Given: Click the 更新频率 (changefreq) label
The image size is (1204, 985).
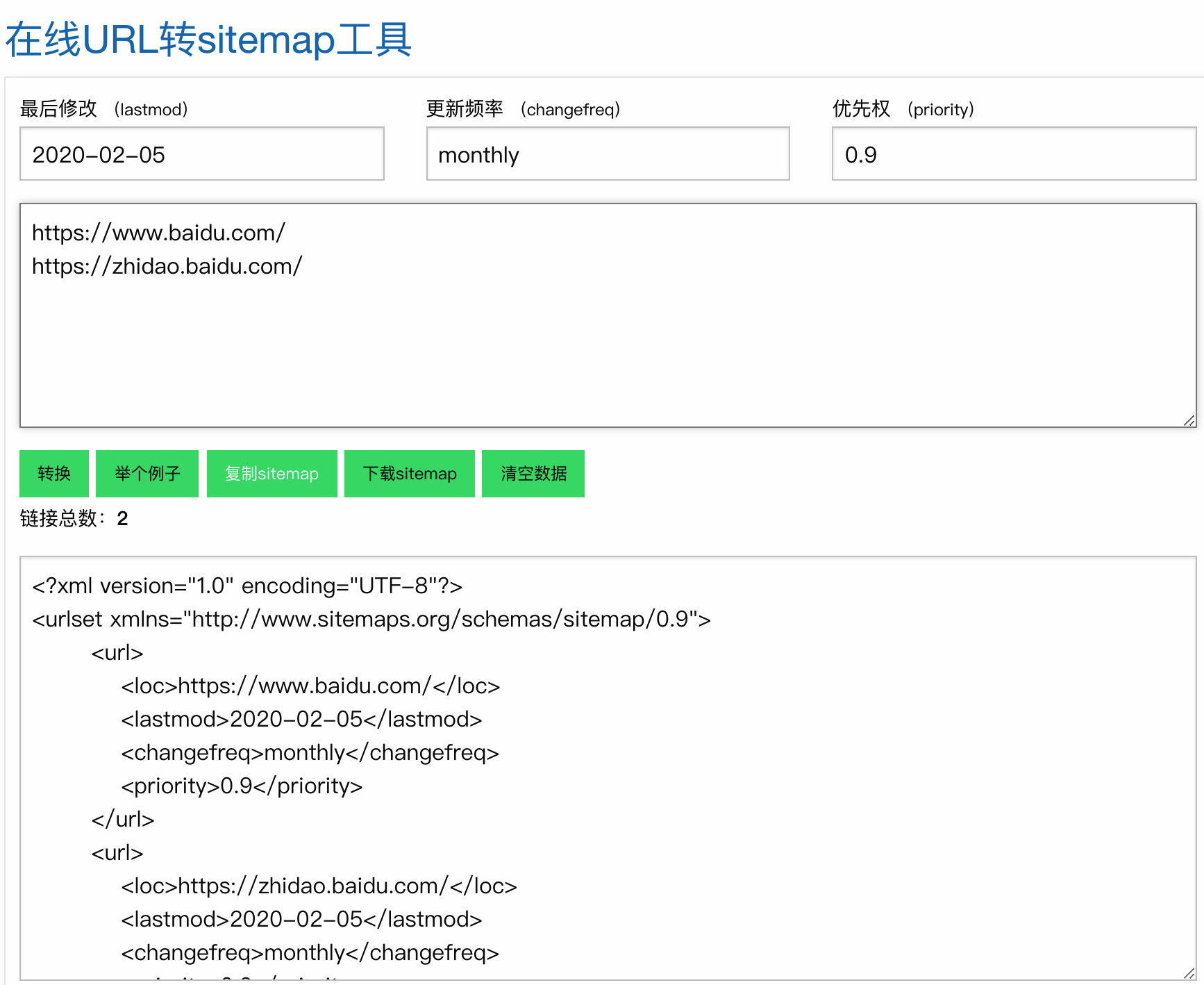Looking at the screenshot, I should 524,109.
